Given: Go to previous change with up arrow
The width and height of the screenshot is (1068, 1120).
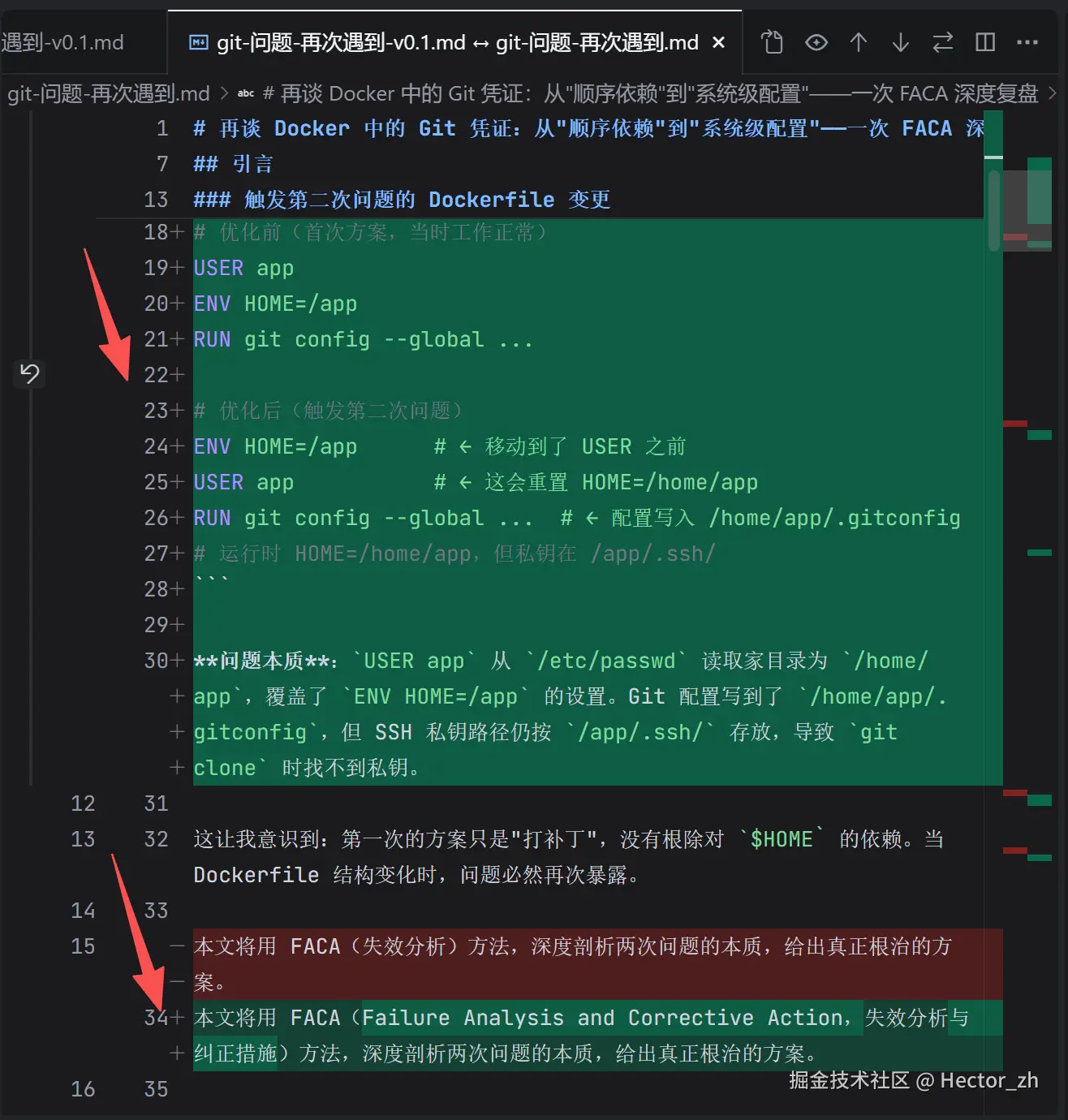Looking at the screenshot, I should point(859,42).
